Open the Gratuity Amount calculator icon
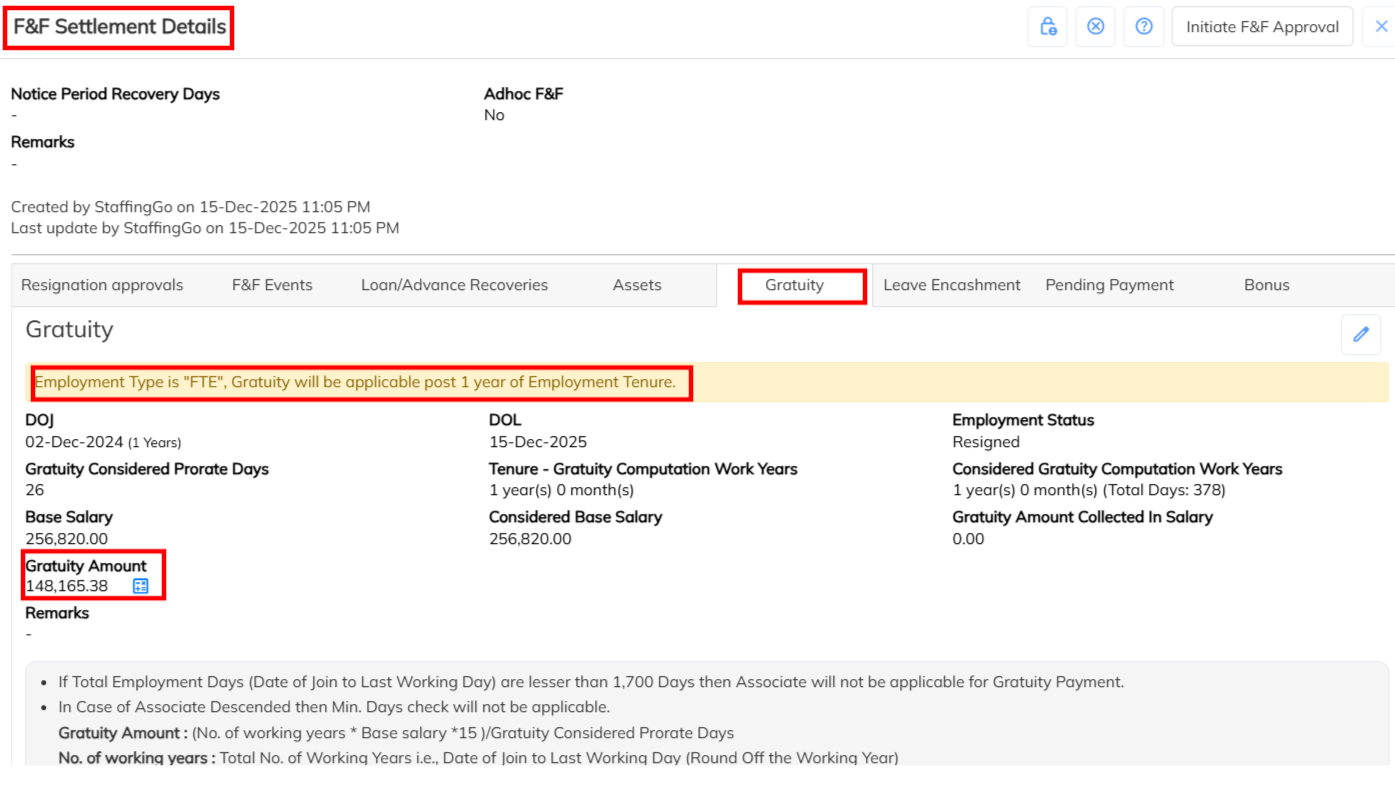The width and height of the screenshot is (1395, 792). pos(141,586)
